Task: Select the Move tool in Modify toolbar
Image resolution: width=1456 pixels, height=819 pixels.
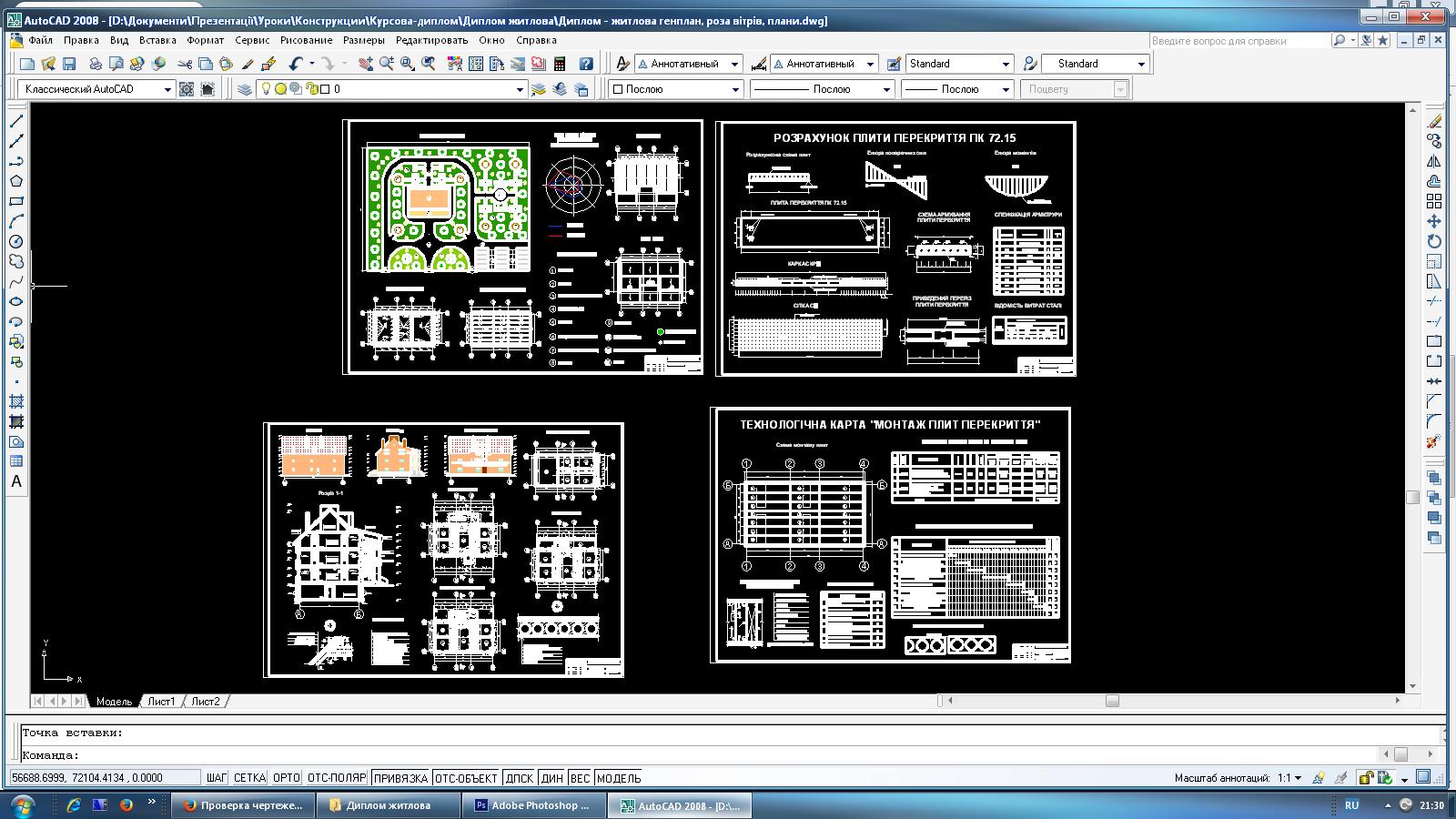Action: pyautogui.click(x=1434, y=221)
